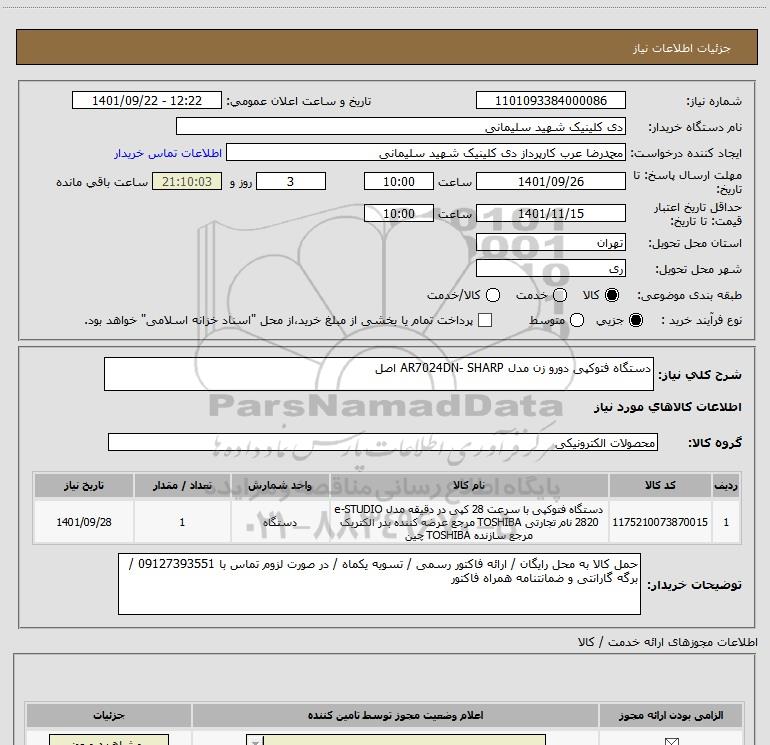Click the general description box mentioning AR7024DN- SHARP
The height and width of the screenshot is (745, 770).
[379, 374]
